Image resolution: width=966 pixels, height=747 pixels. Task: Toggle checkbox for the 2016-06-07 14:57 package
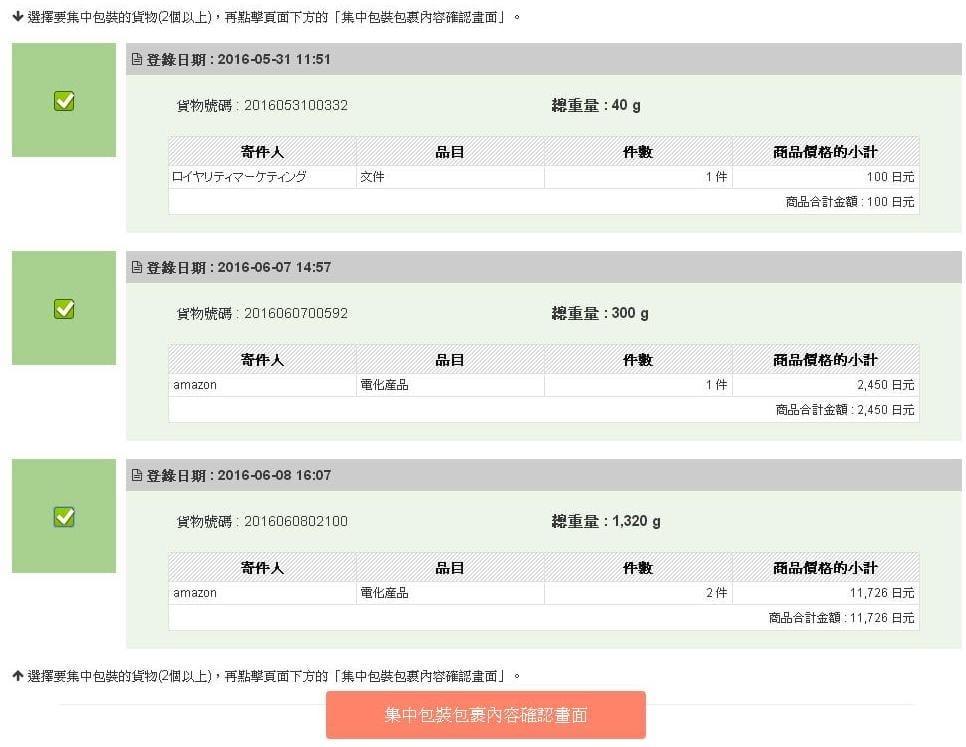click(64, 309)
